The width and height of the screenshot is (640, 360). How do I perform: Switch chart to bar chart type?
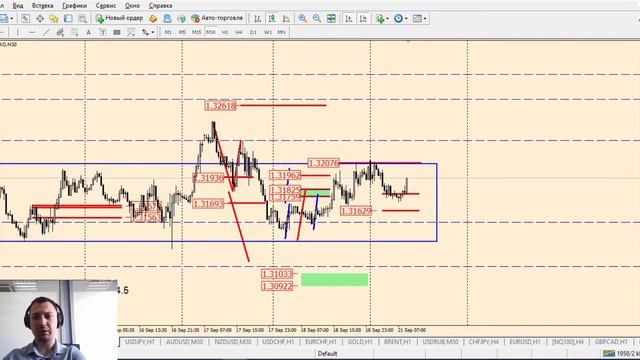point(258,18)
